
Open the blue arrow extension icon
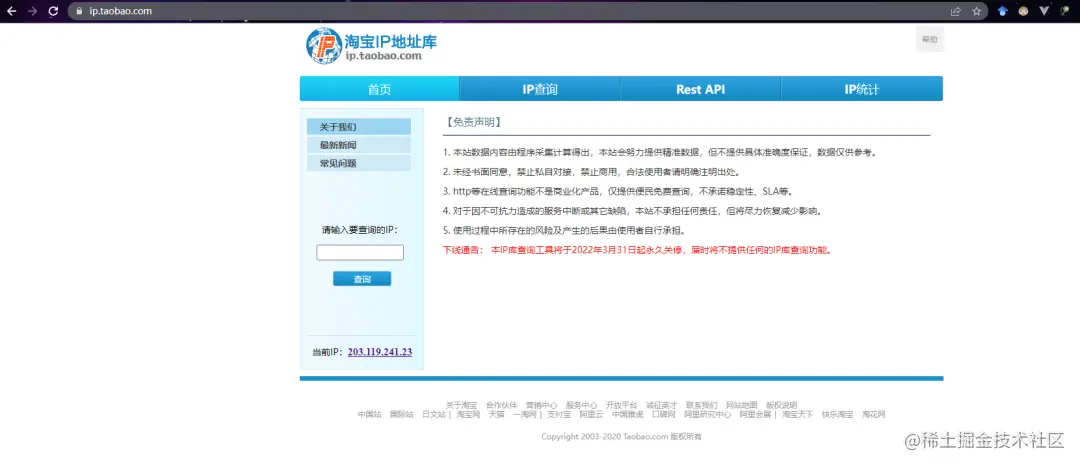[x=1003, y=11]
